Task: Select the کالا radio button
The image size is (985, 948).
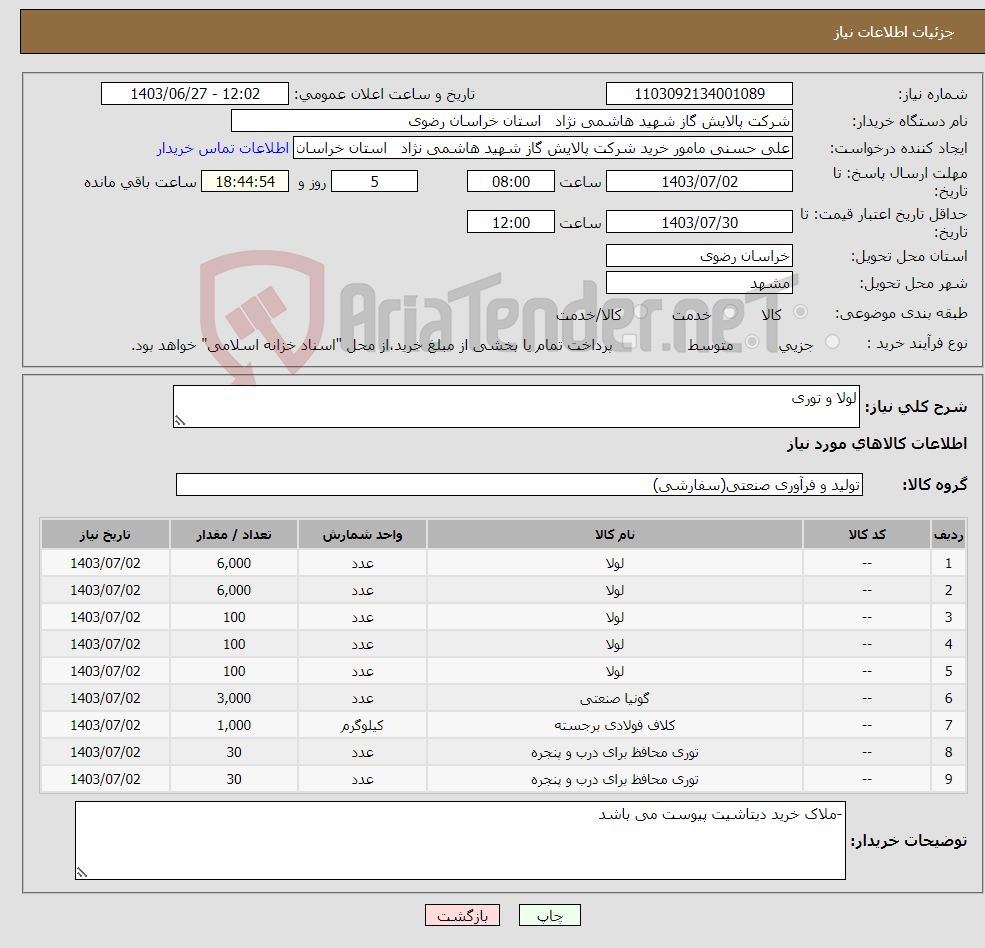Action: pyautogui.click(x=800, y=312)
